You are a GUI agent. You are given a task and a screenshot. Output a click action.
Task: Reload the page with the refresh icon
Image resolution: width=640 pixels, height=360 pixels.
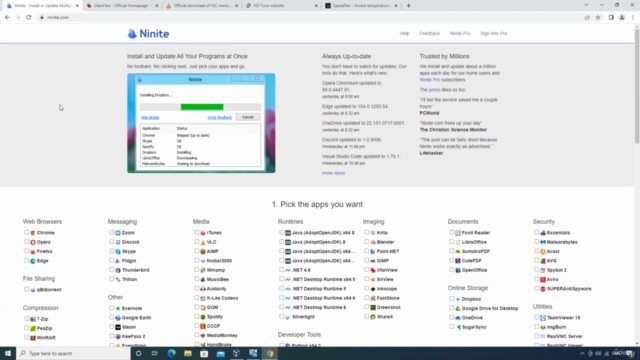coord(29,18)
